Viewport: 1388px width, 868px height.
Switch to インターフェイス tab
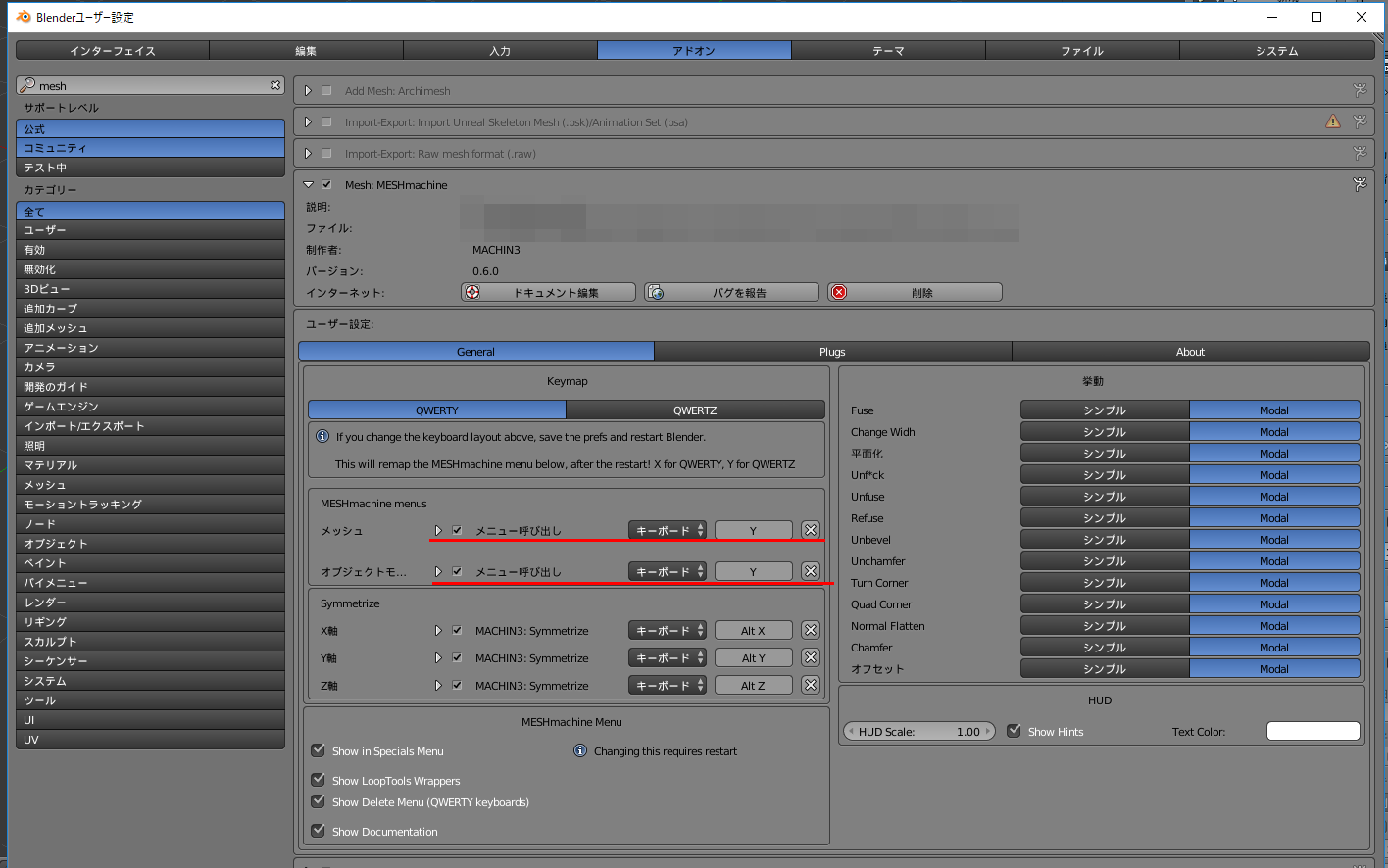click(x=113, y=50)
